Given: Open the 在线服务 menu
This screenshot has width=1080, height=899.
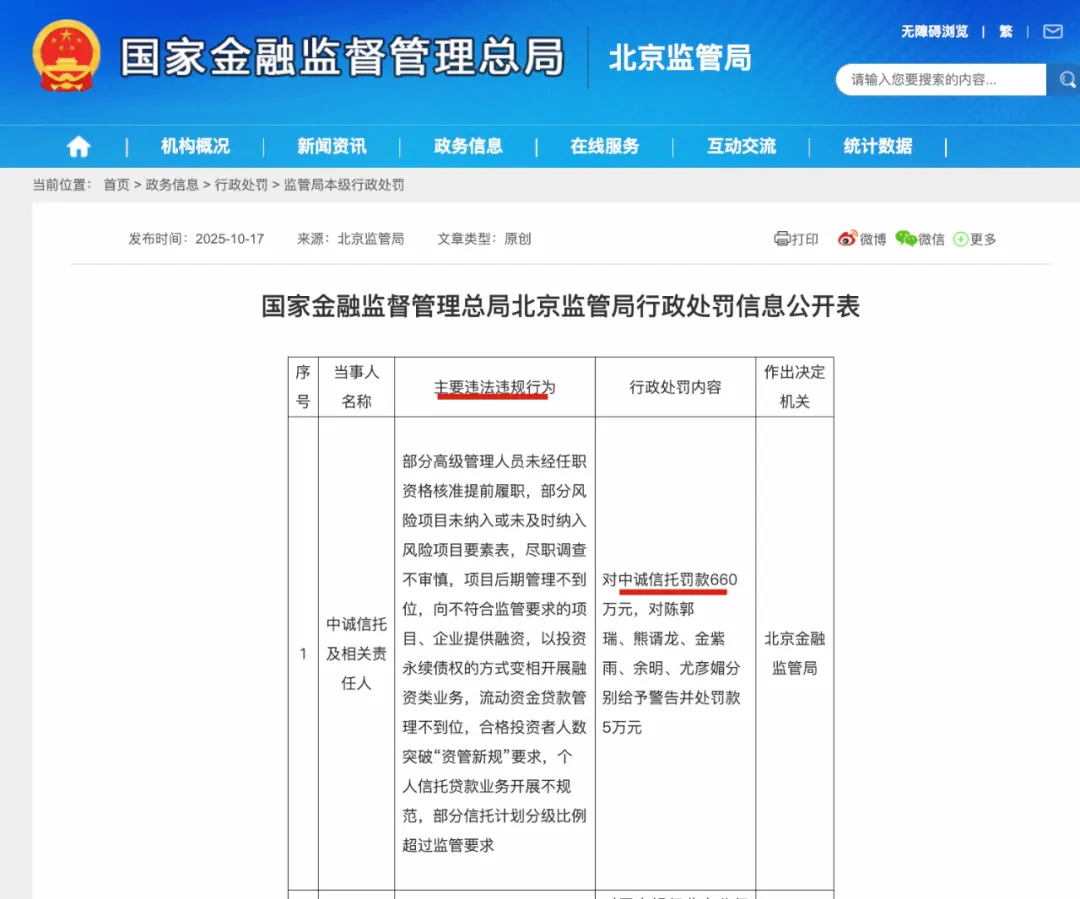Looking at the screenshot, I should point(604,146).
